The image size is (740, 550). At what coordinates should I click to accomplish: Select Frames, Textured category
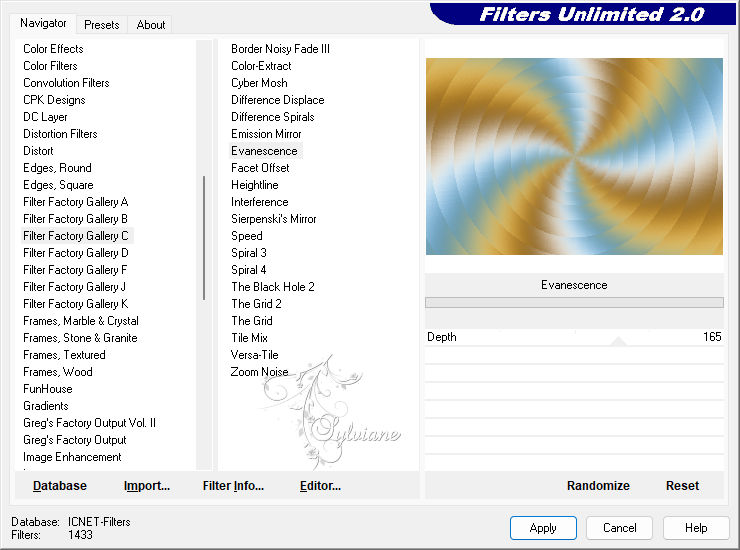pyautogui.click(x=64, y=355)
